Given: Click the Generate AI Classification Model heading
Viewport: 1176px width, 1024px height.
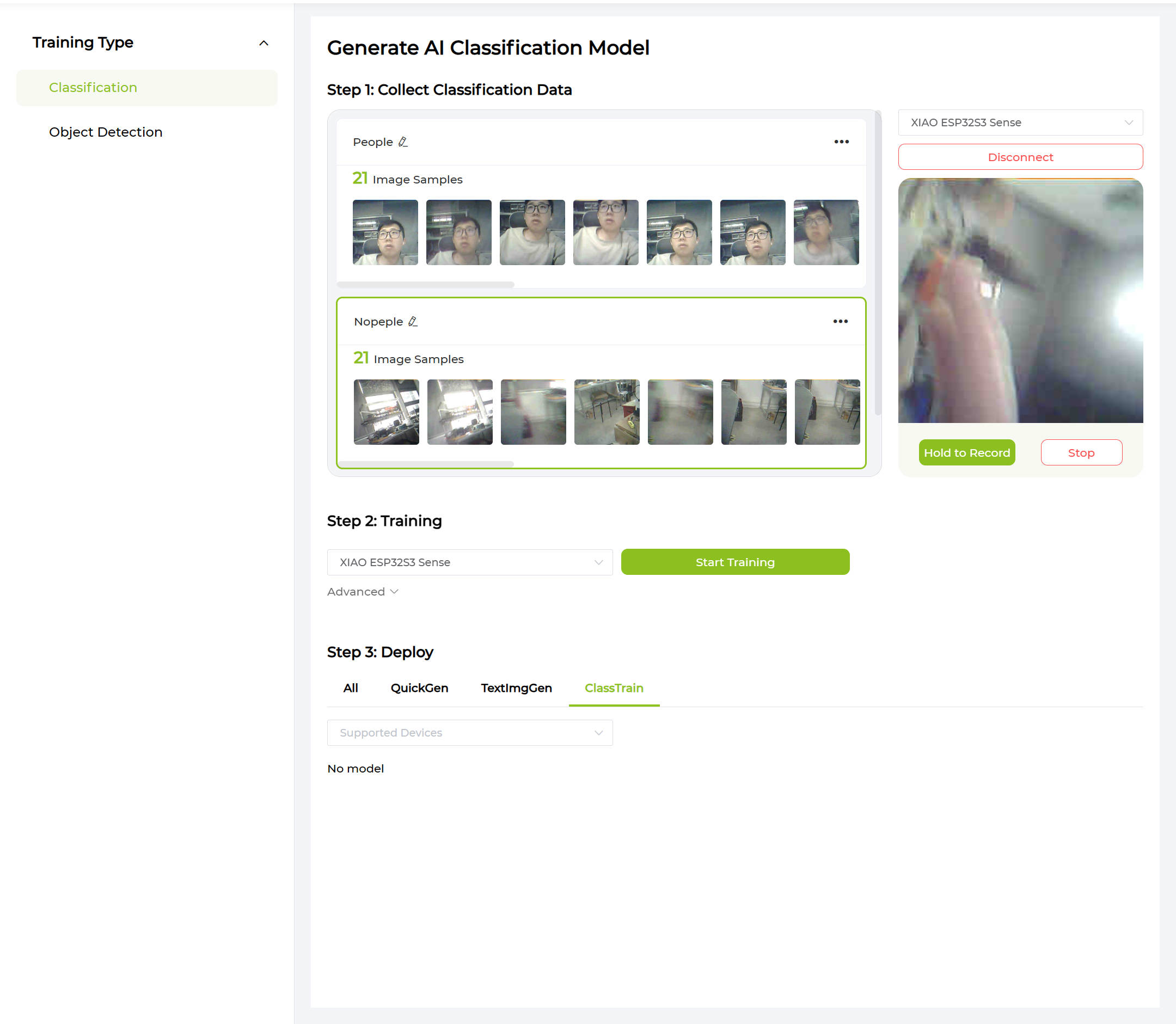Looking at the screenshot, I should (488, 48).
